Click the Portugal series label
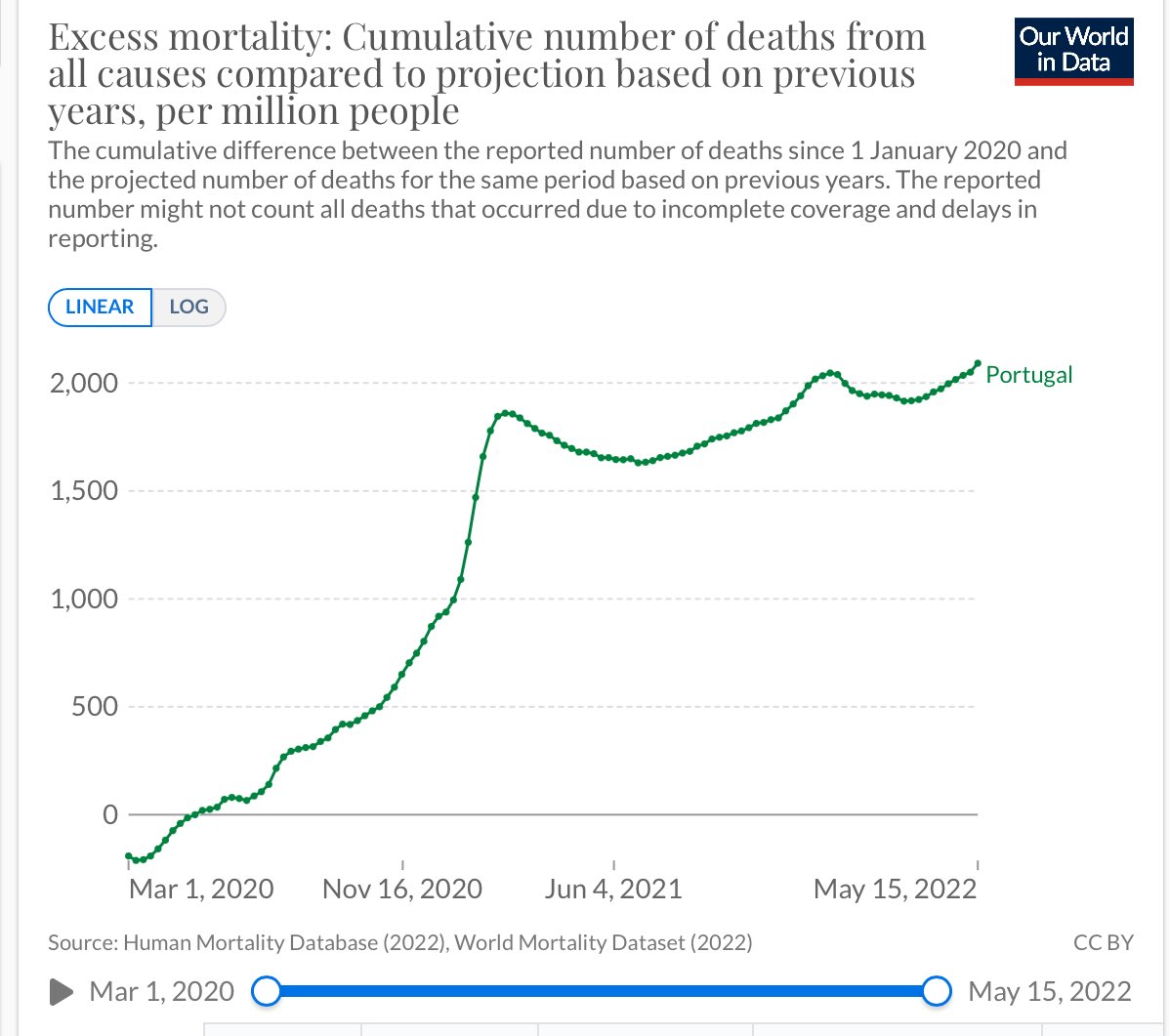This screenshot has height=1036, width=1170. click(1028, 375)
